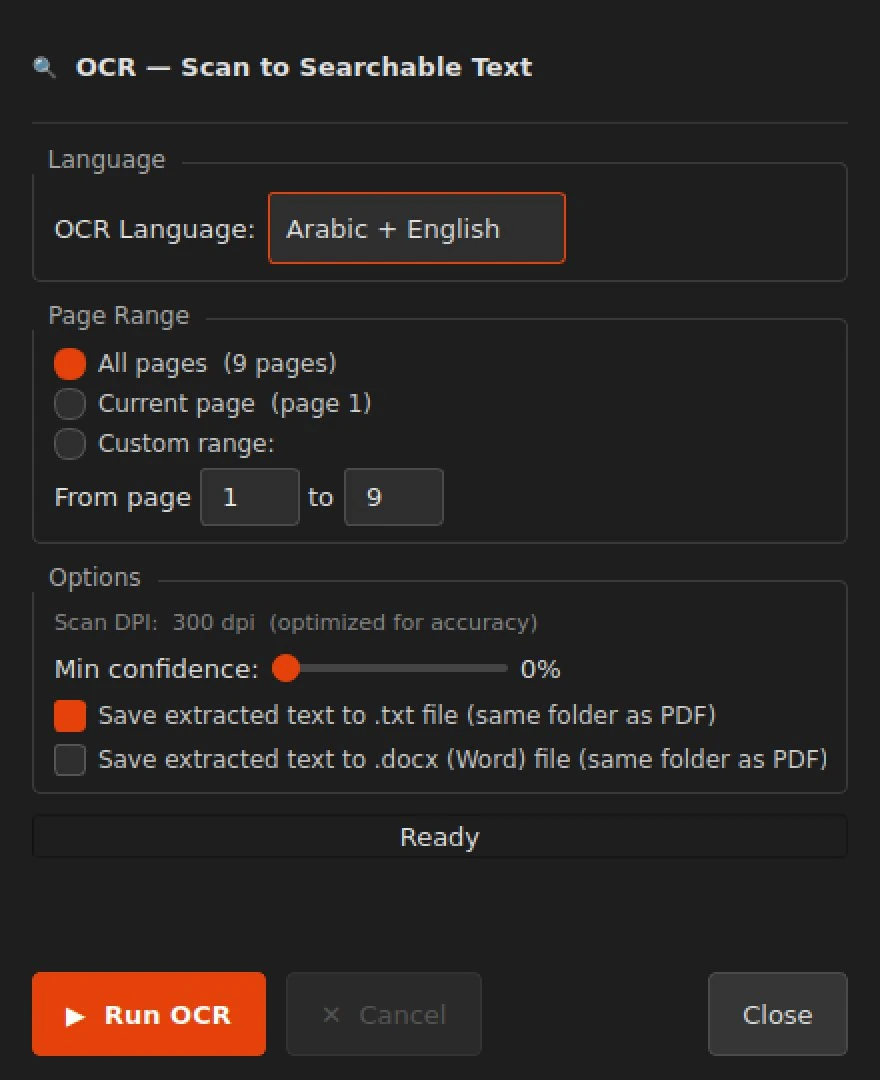This screenshot has width=880, height=1080.
Task: Click the Options group heading
Action: pyautogui.click(x=95, y=577)
